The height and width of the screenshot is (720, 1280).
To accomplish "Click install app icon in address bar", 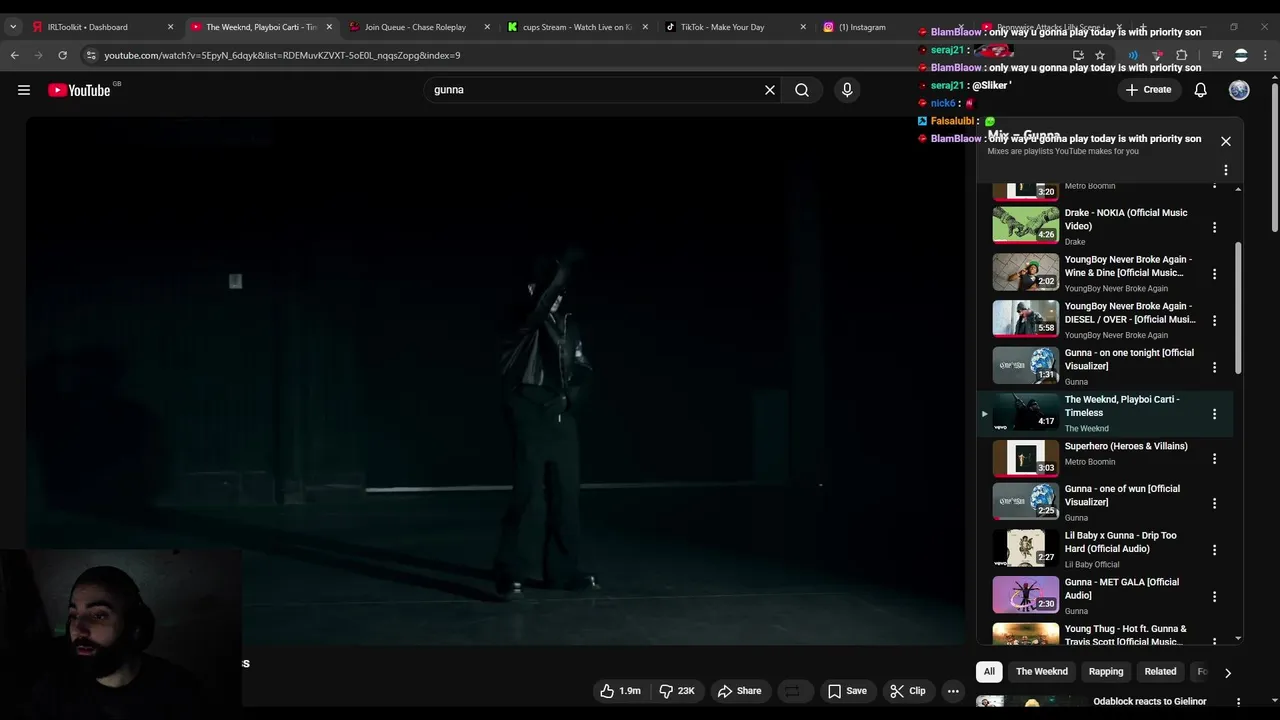I will (1078, 55).
